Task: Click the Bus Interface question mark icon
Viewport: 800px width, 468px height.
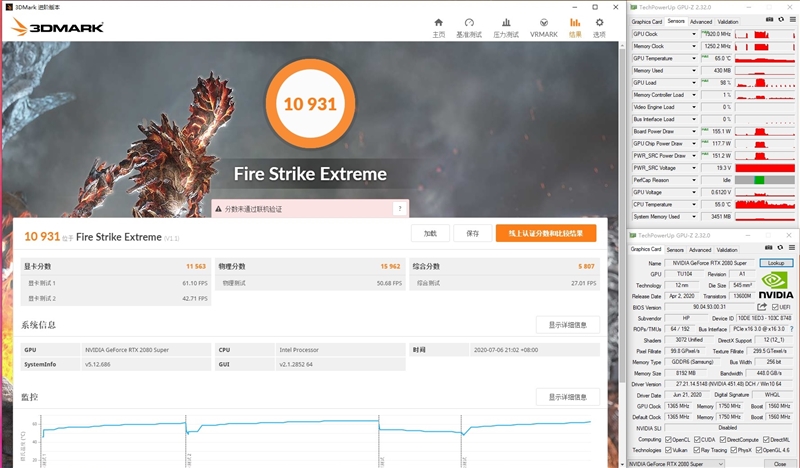Action: coord(792,328)
